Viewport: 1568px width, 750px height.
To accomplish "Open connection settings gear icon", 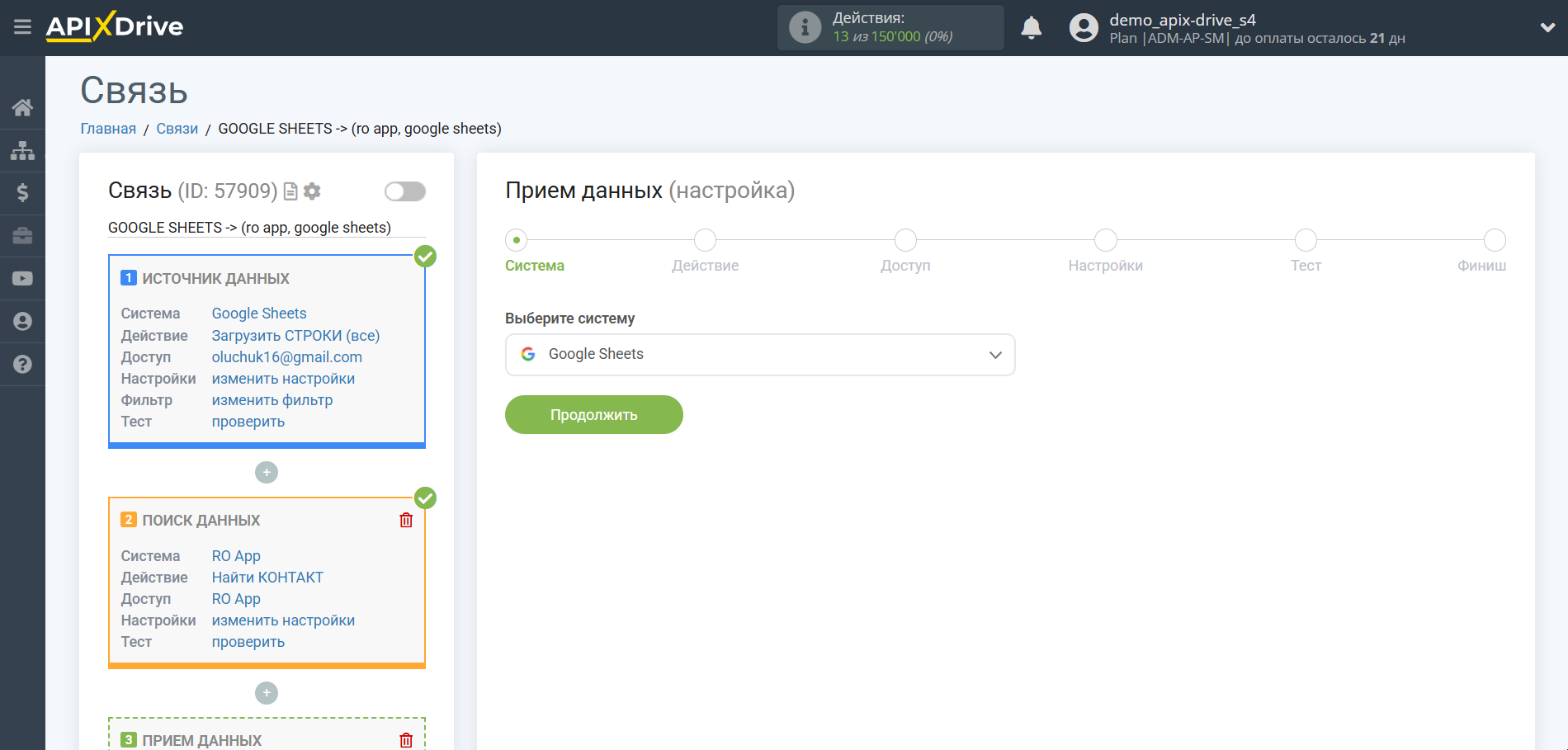I will 312,191.
